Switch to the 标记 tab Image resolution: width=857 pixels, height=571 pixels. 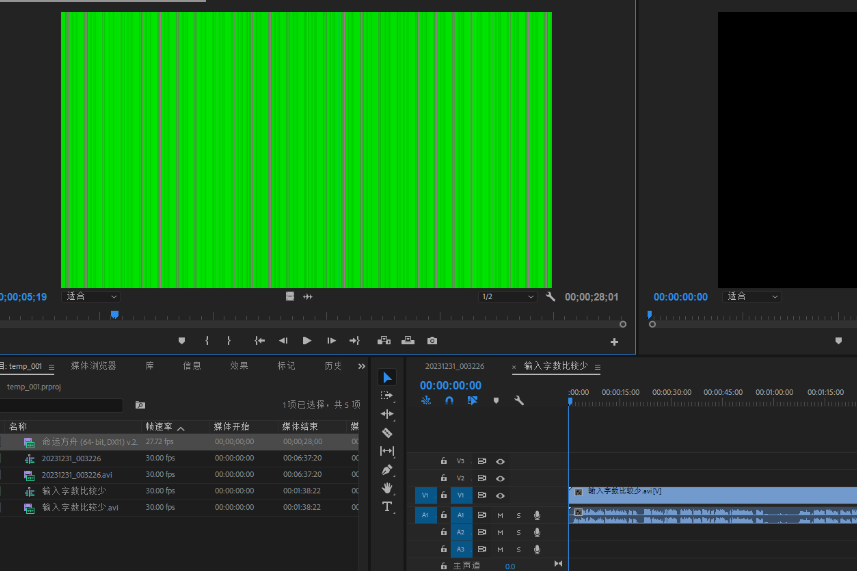pyautogui.click(x=286, y=366)
